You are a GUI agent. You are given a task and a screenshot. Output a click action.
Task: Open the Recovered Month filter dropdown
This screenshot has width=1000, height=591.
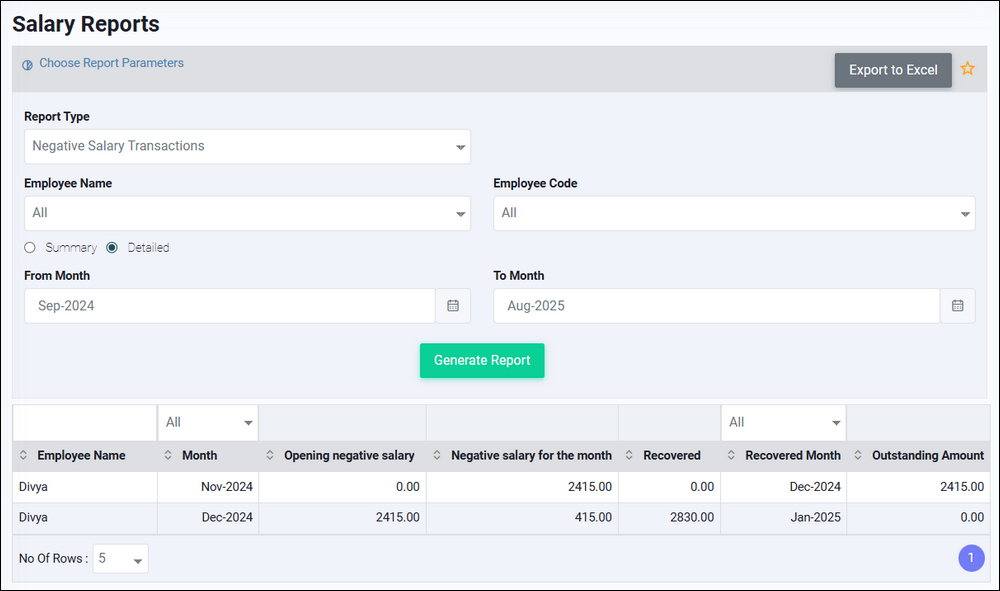click(x=783, y=422)
